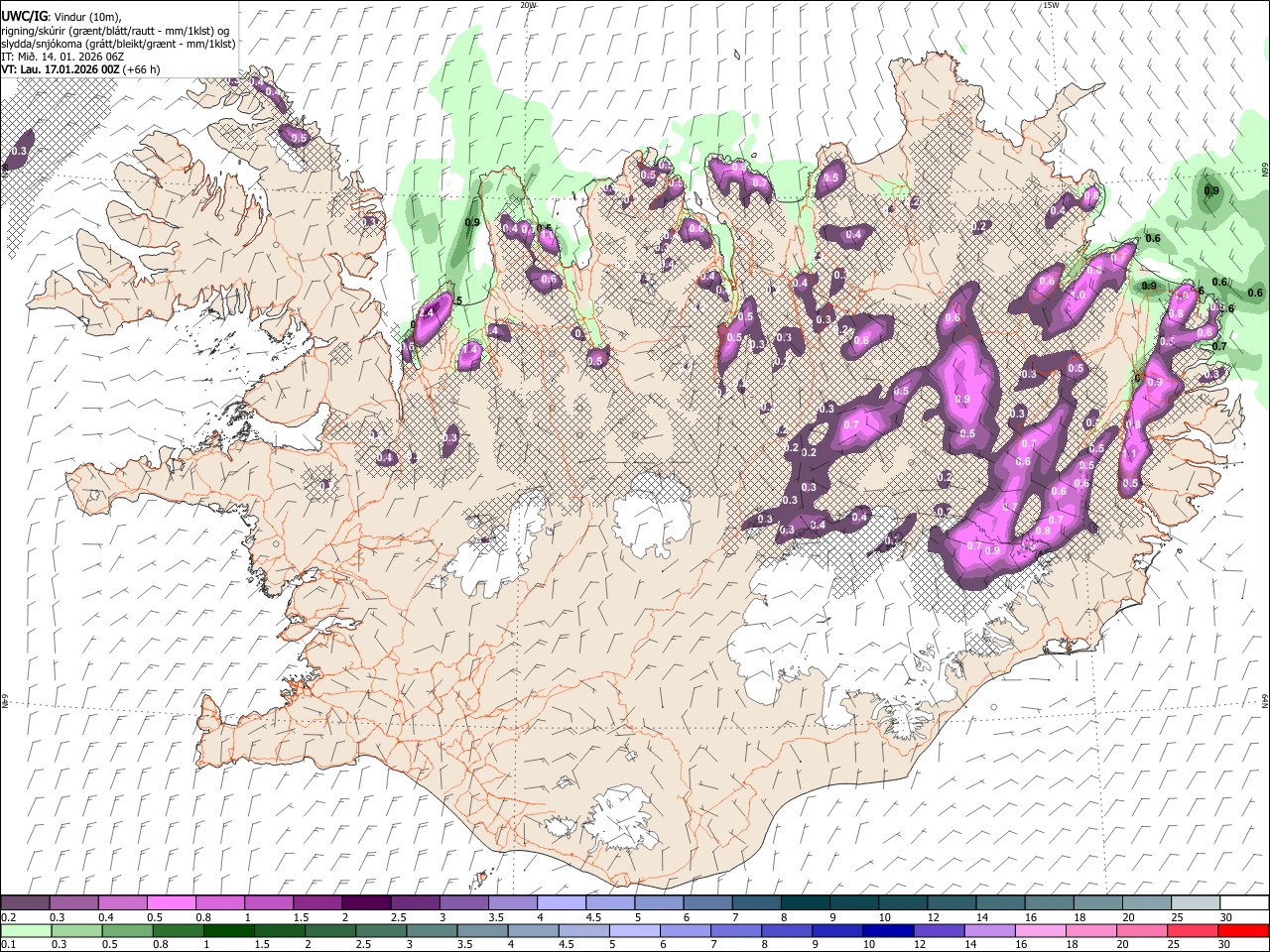Pick the darkest purple 2–2.5 snow swatch

[365, 902]
